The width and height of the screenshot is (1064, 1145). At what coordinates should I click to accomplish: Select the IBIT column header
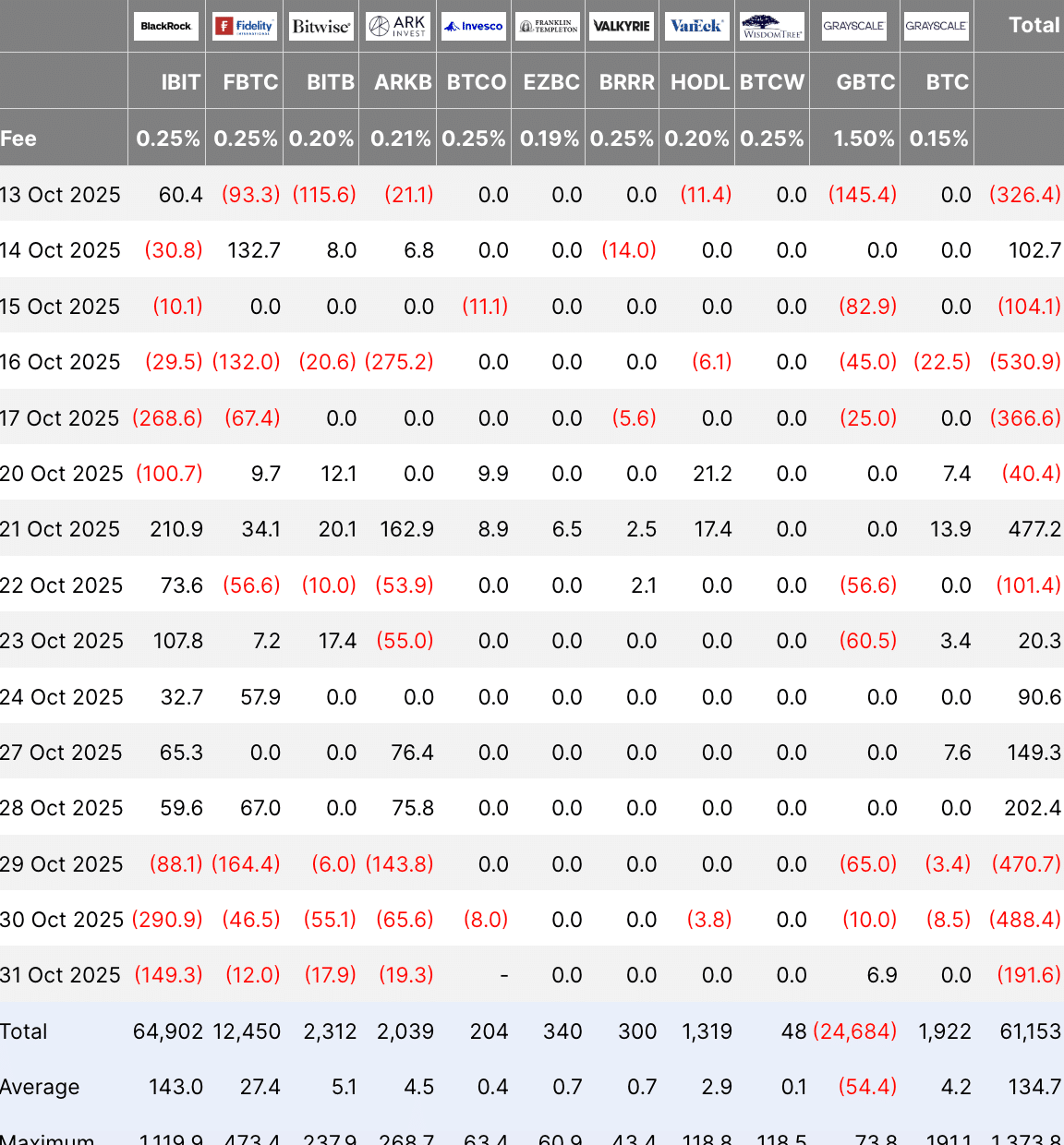click(x=180, y=82)
